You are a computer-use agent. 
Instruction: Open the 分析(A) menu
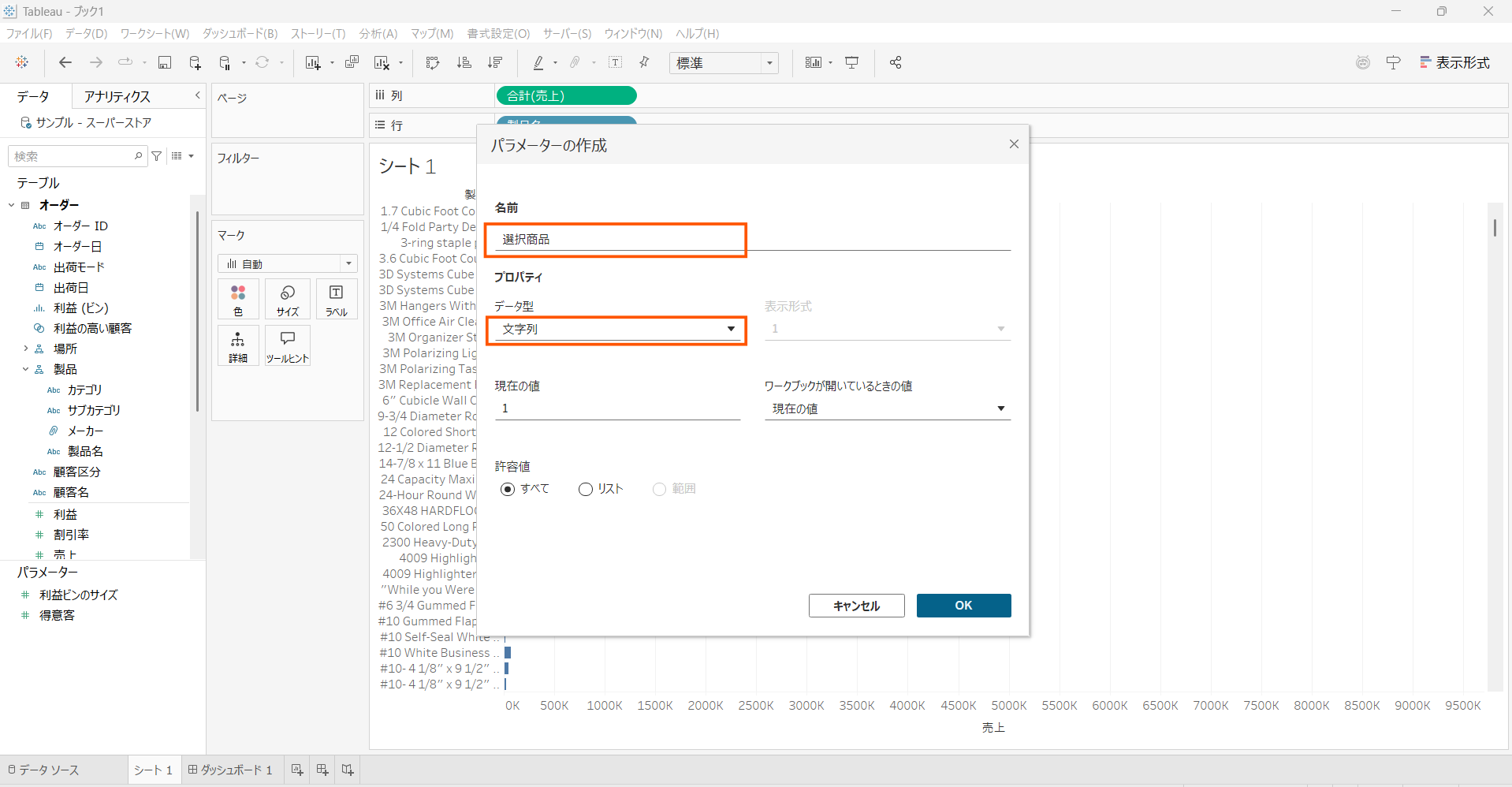click(x=378, y=34)
